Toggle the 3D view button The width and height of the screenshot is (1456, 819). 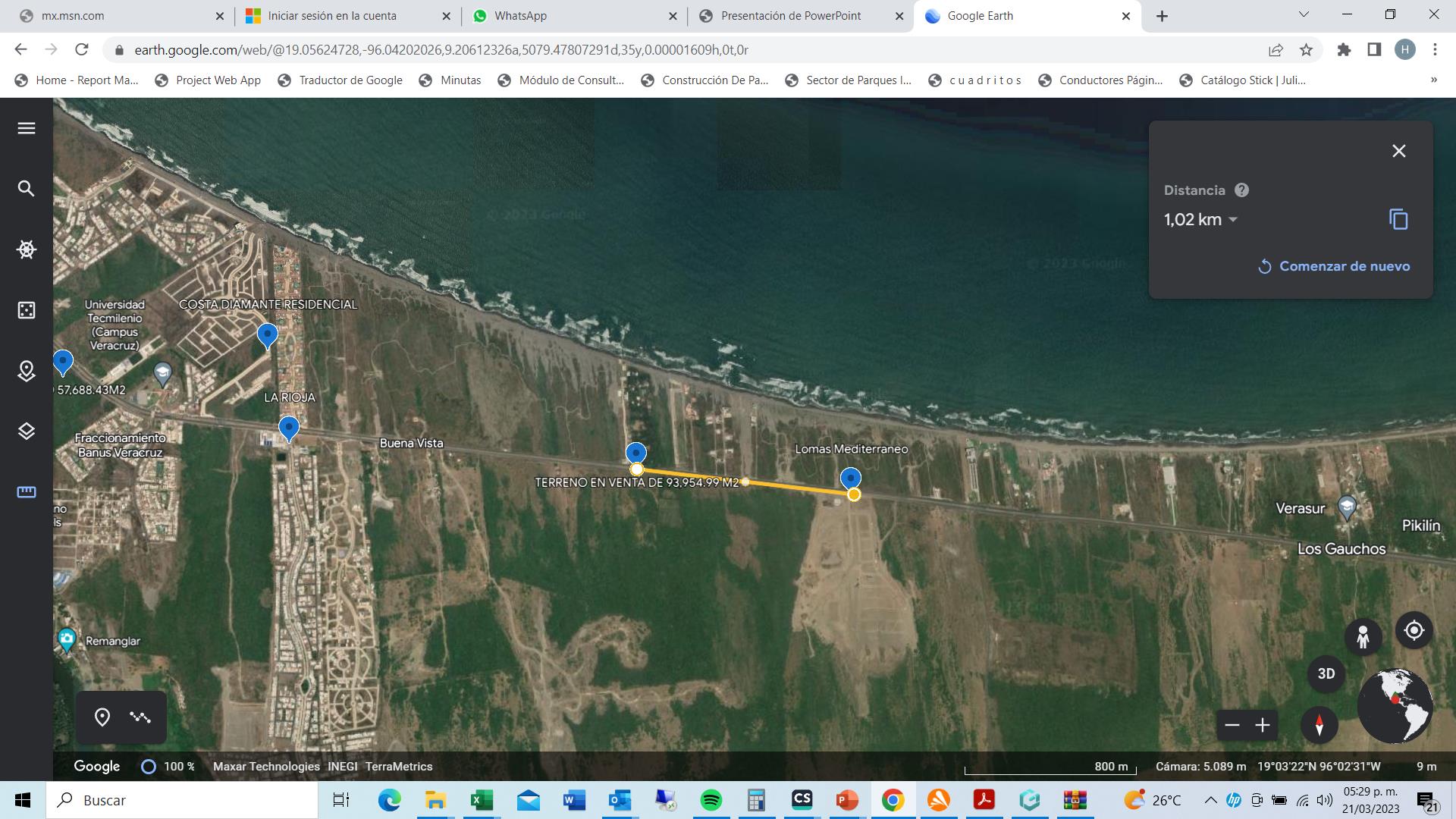tap(1326, 673)
